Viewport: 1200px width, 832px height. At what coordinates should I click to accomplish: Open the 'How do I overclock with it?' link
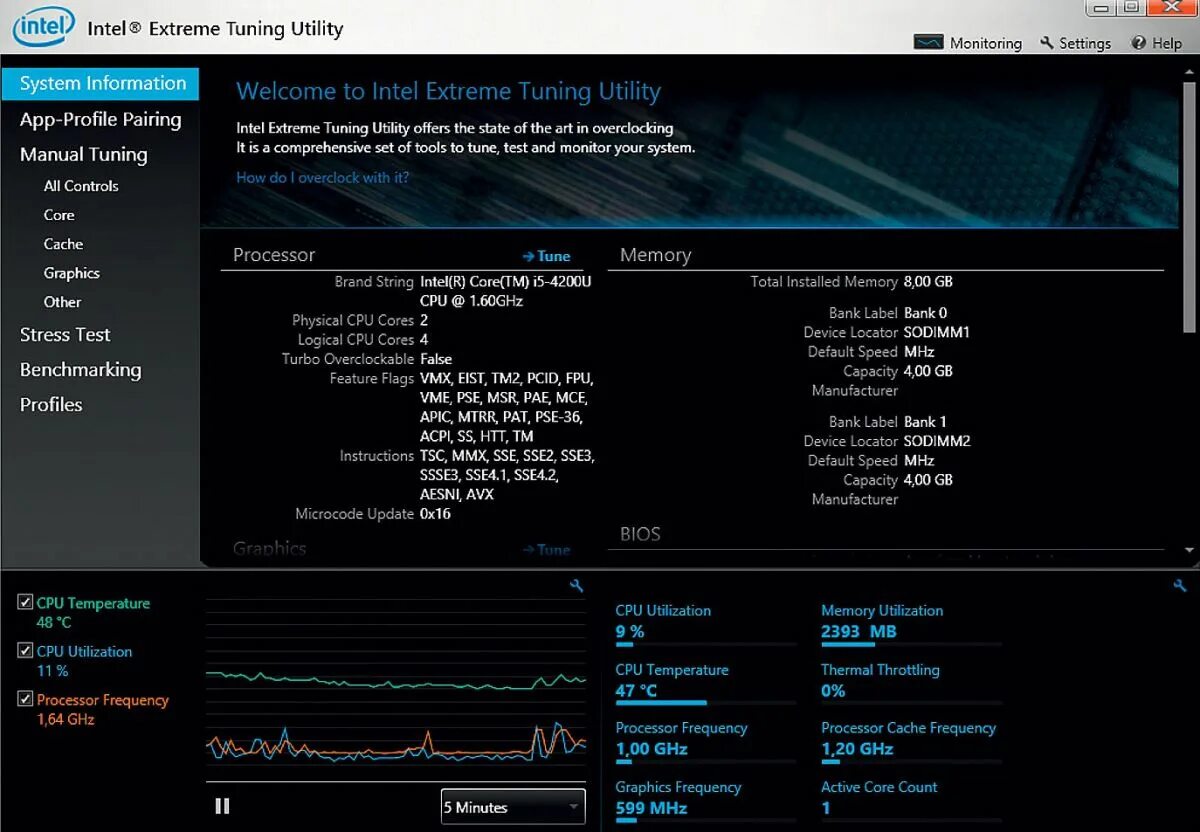[322, 178]
